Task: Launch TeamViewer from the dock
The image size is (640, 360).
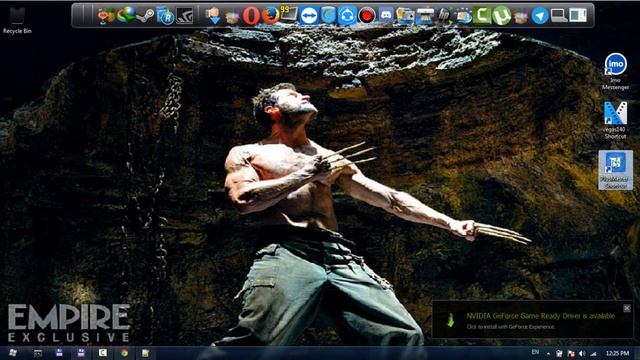Action: pos(309,16)
